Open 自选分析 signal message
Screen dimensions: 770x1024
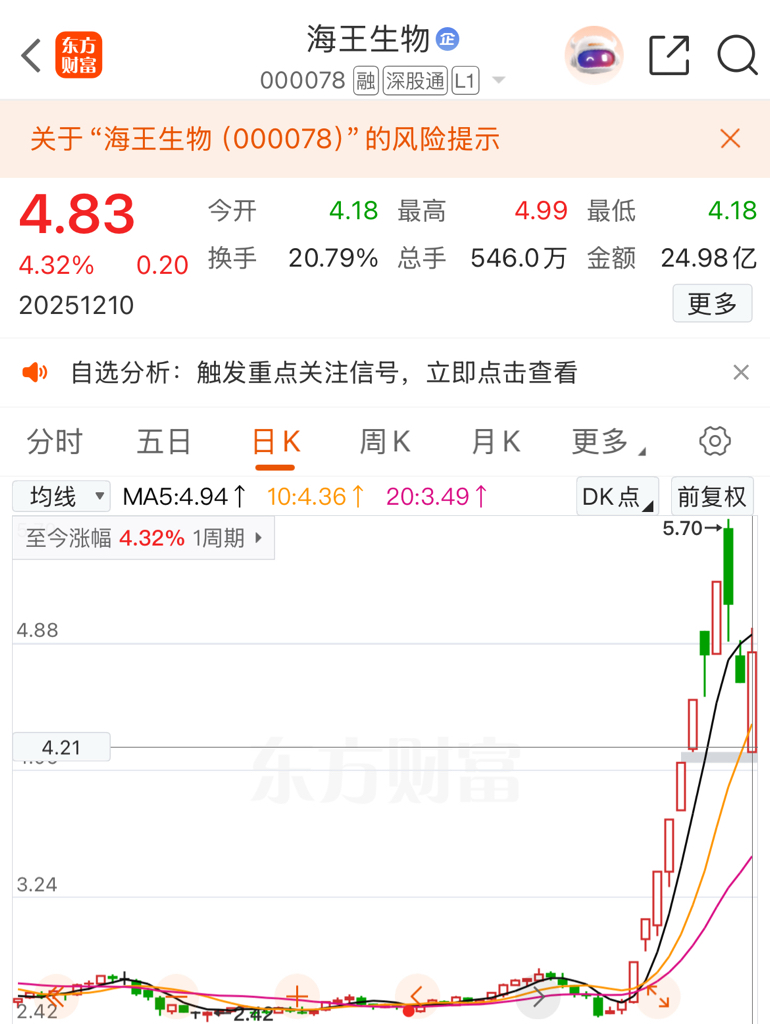(323, 372)
